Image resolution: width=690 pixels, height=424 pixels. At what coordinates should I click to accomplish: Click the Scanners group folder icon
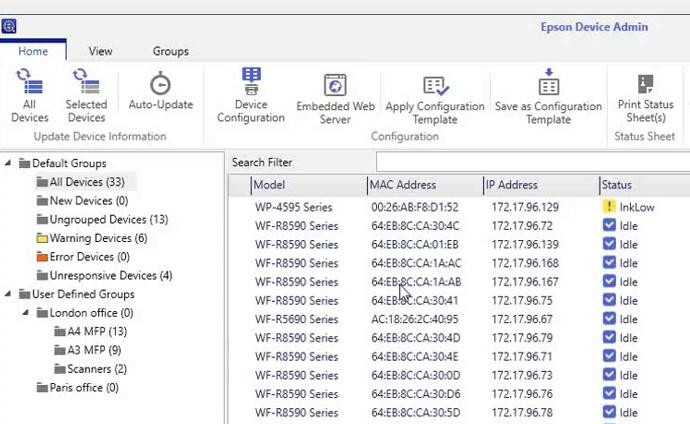point(60,369)
